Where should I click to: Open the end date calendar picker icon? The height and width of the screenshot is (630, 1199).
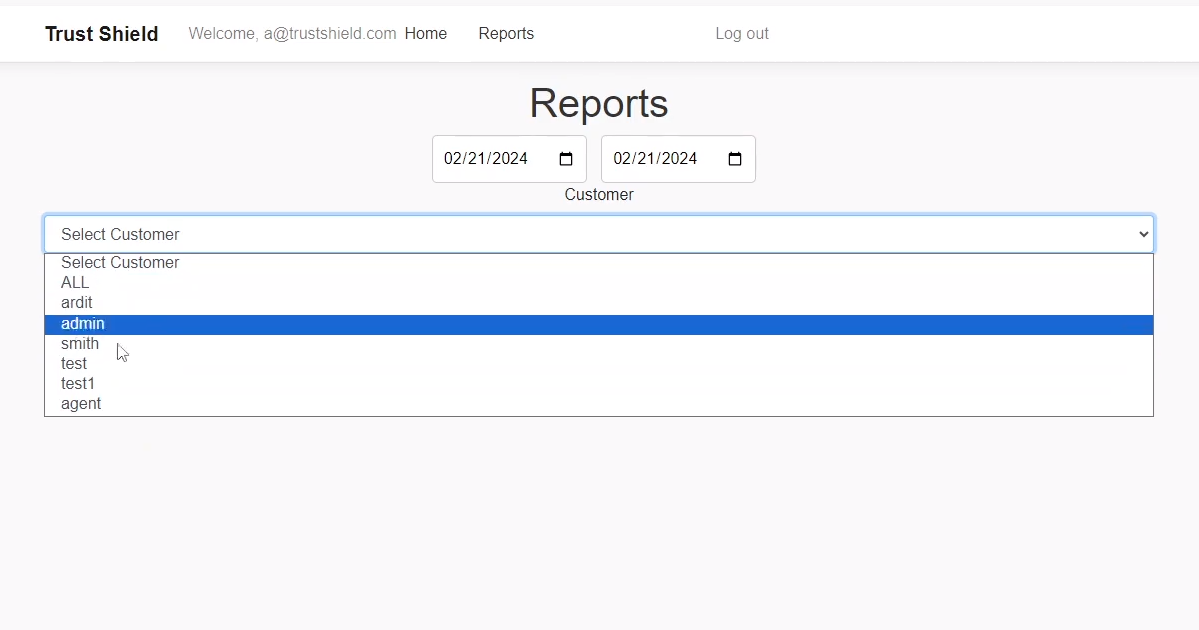coord(735,159)
